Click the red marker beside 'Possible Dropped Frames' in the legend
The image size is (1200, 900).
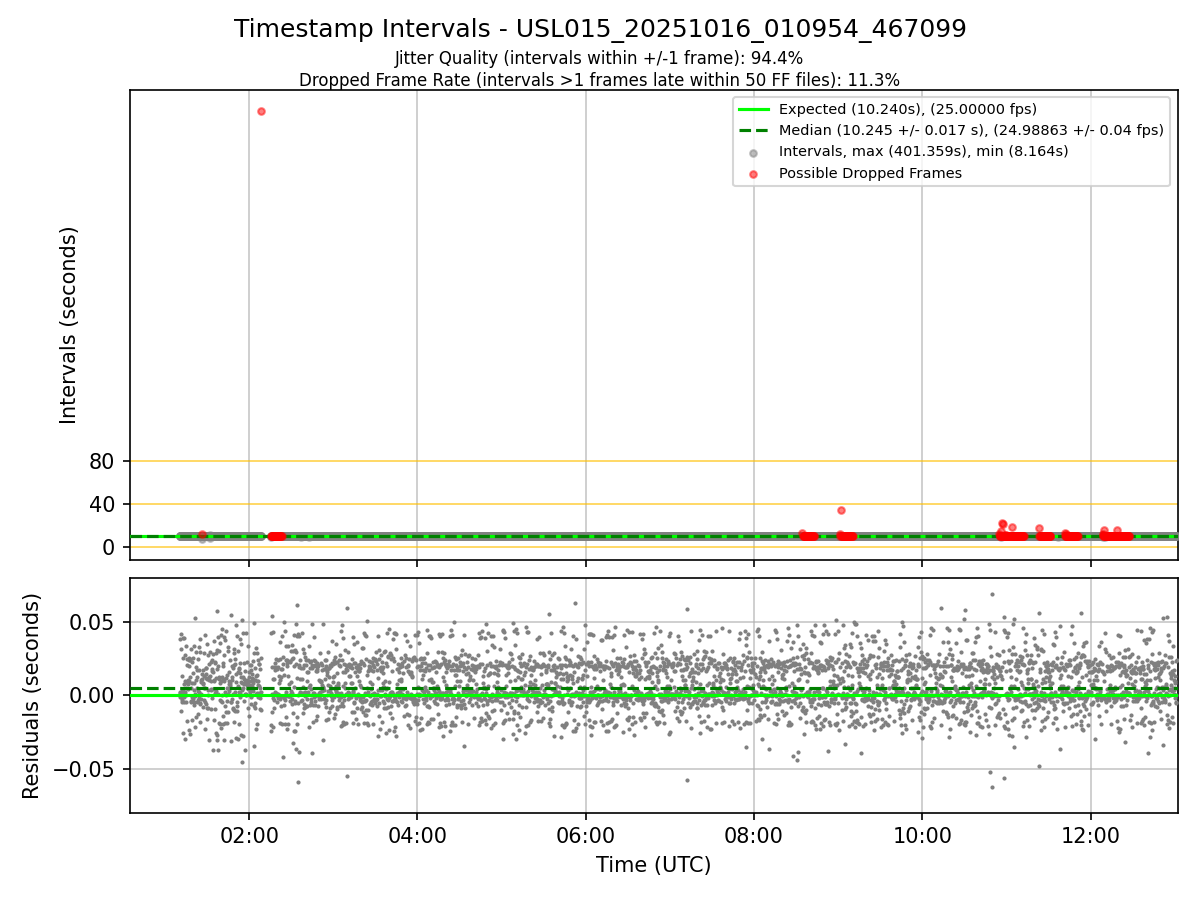pyautogui.click(x=754, y=174)
